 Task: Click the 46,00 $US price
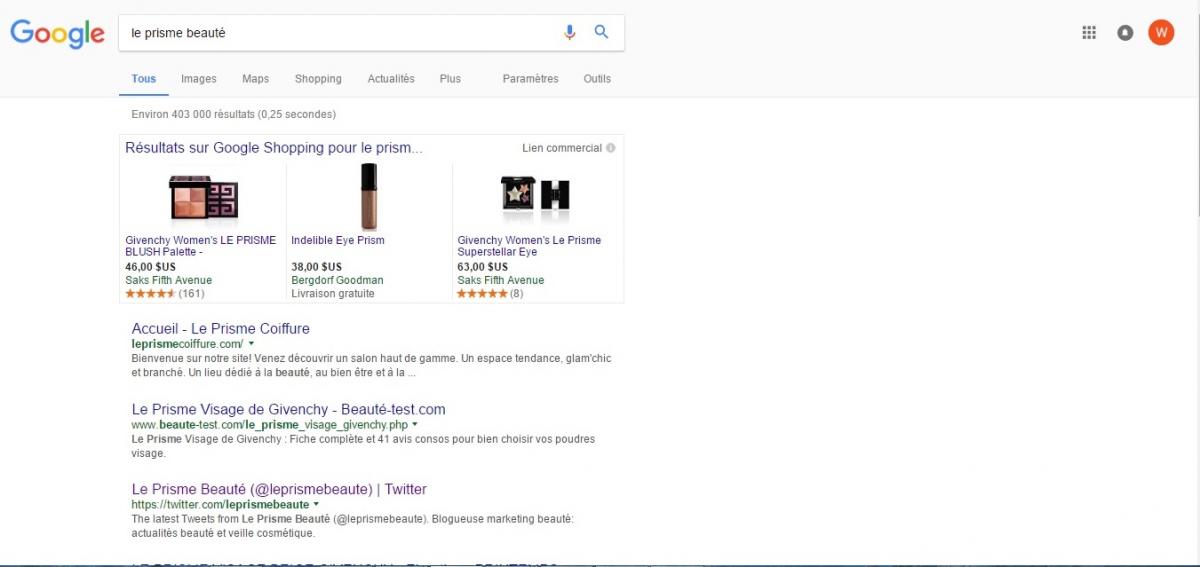[150, 267]
